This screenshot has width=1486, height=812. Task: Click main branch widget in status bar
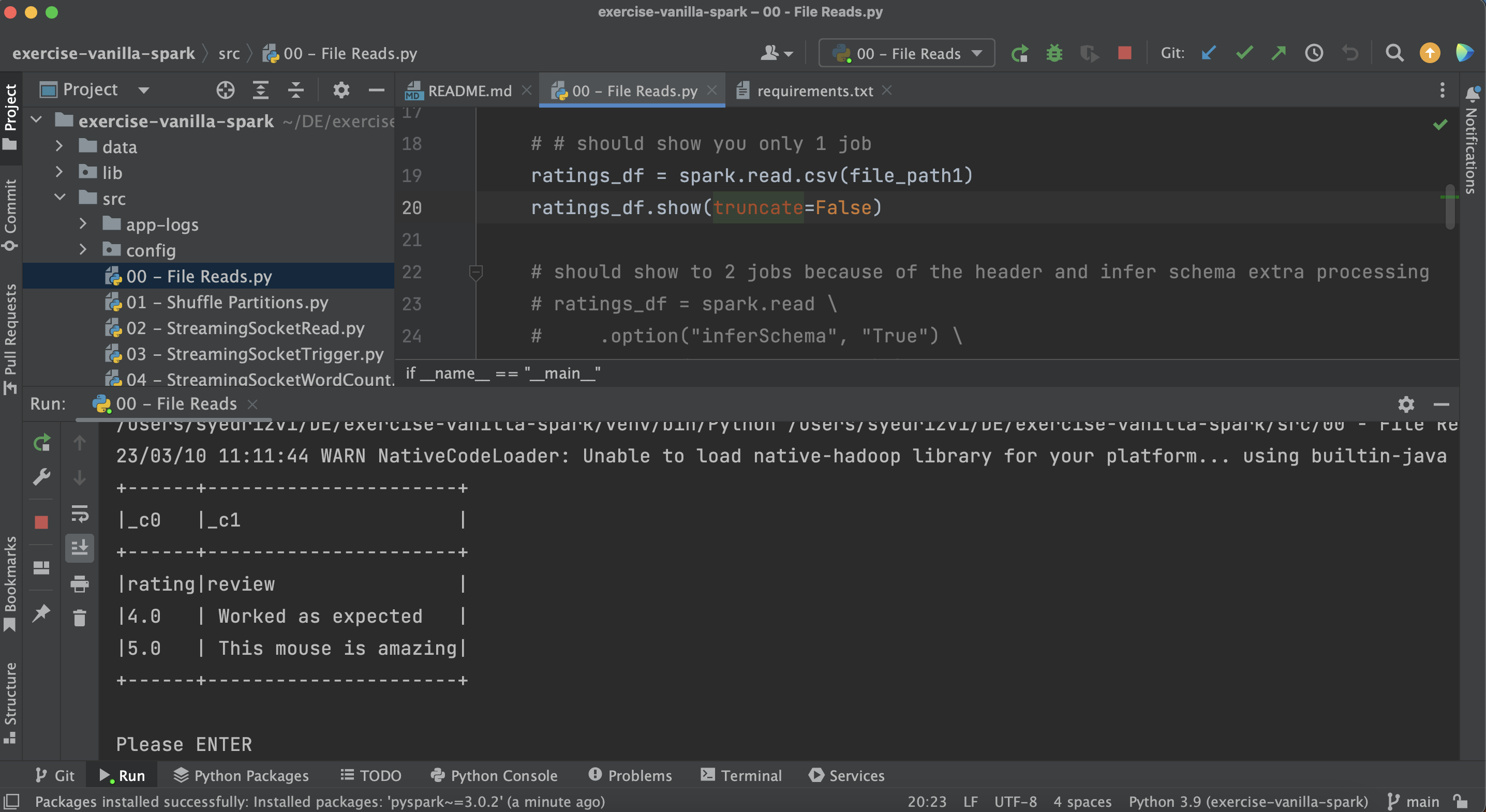(1414, 801)
